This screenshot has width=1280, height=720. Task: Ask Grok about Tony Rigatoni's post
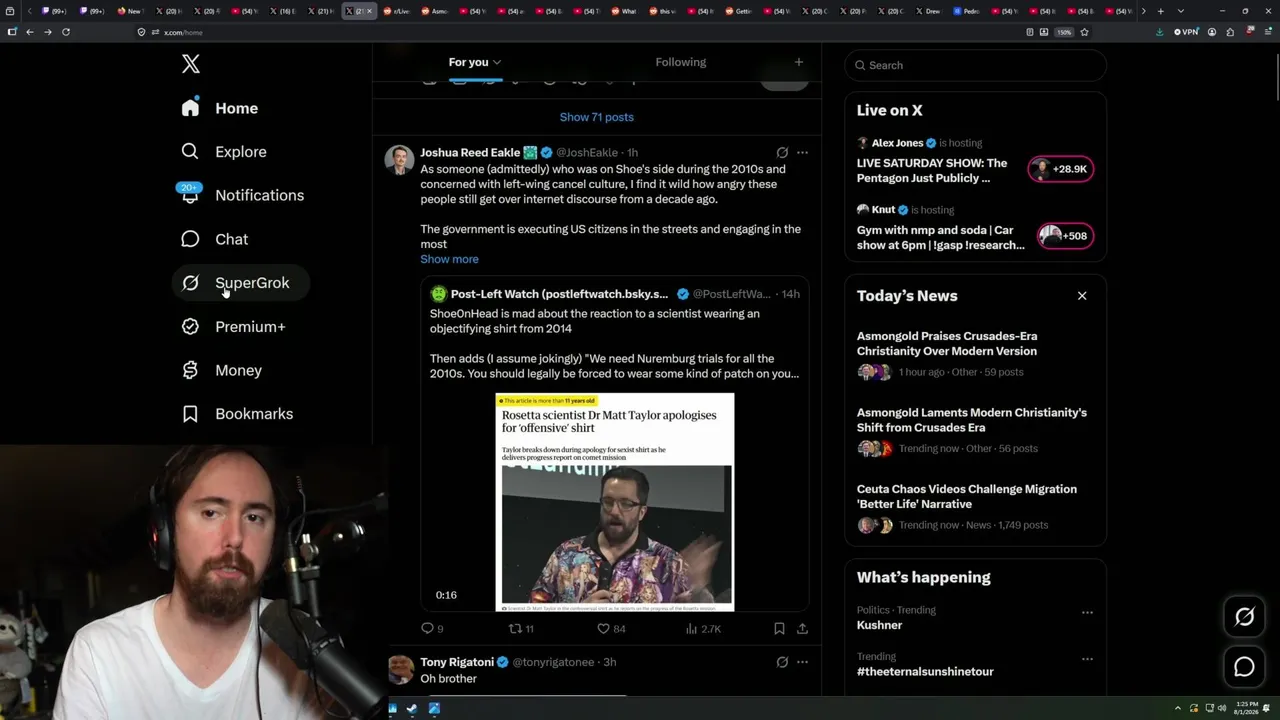782,662
